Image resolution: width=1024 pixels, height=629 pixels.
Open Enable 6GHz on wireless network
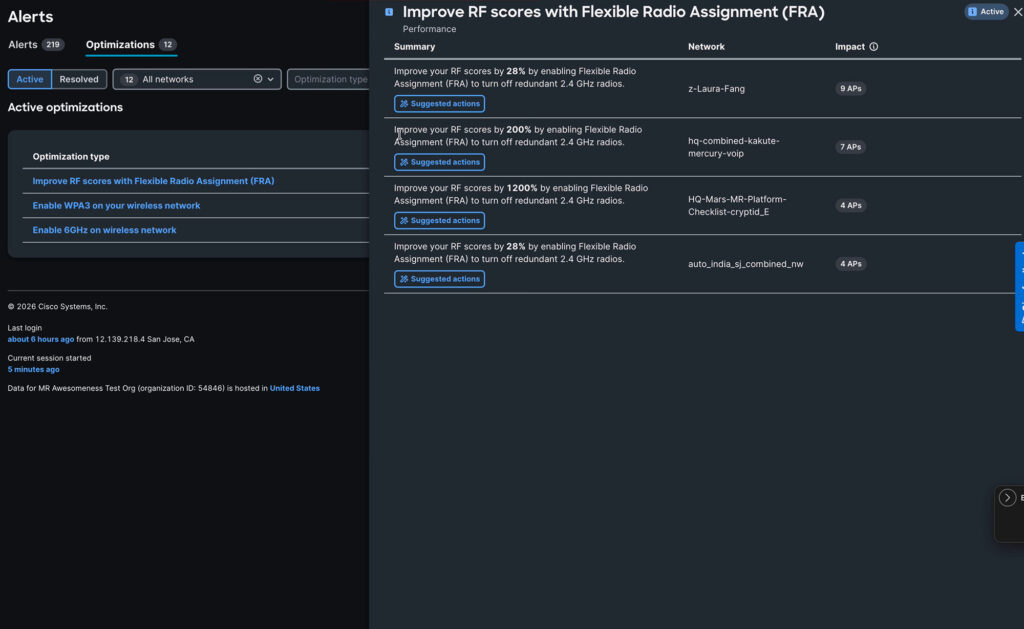(x=104, y=230)
